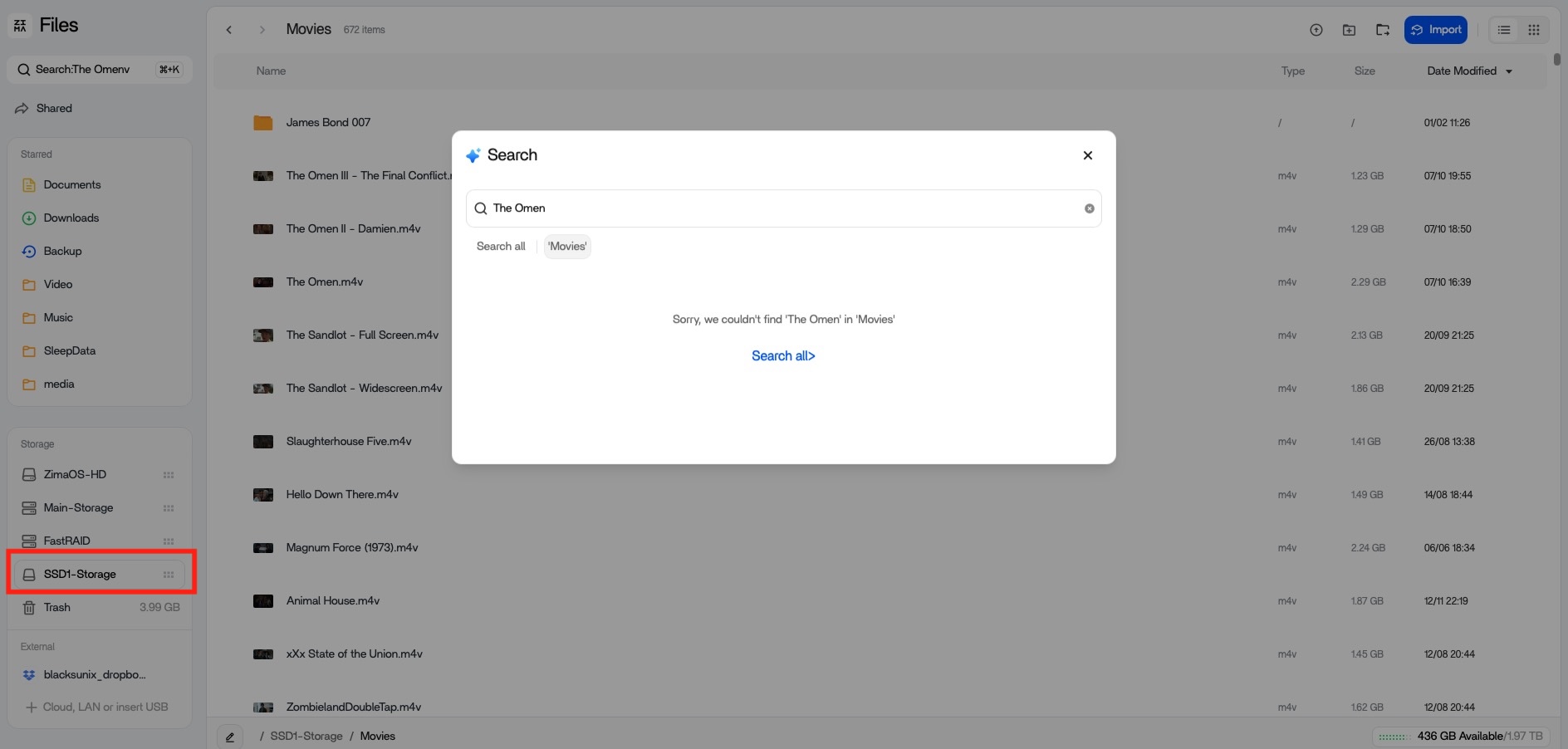
Task: Expand the FastRAID options grip
Action: tap(169, 541)
